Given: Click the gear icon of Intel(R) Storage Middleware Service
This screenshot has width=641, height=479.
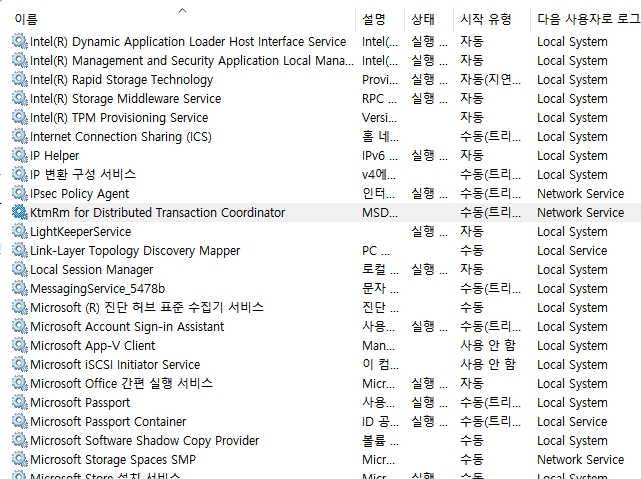Looking at the screenshot, I should pos(20,98).
